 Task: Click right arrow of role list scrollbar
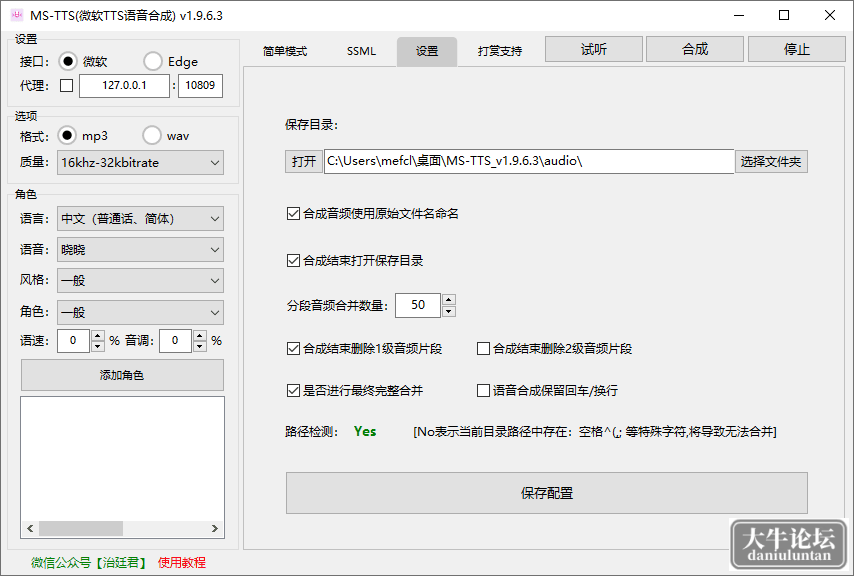click(x=215, y=528)
